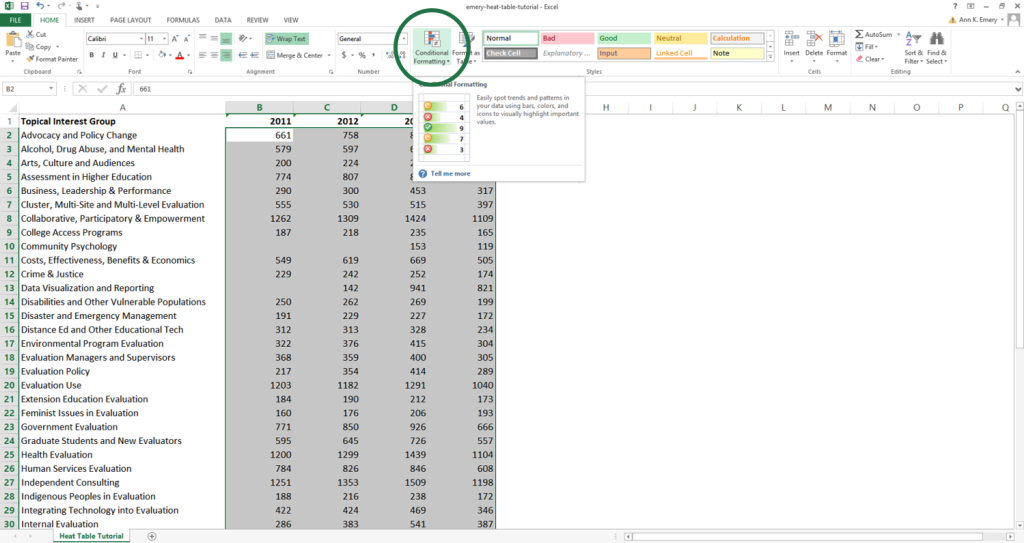Viewport: 1024px width, 543px height.
Task: Open Conditional Formatting menu
Action: click(431, 48)
